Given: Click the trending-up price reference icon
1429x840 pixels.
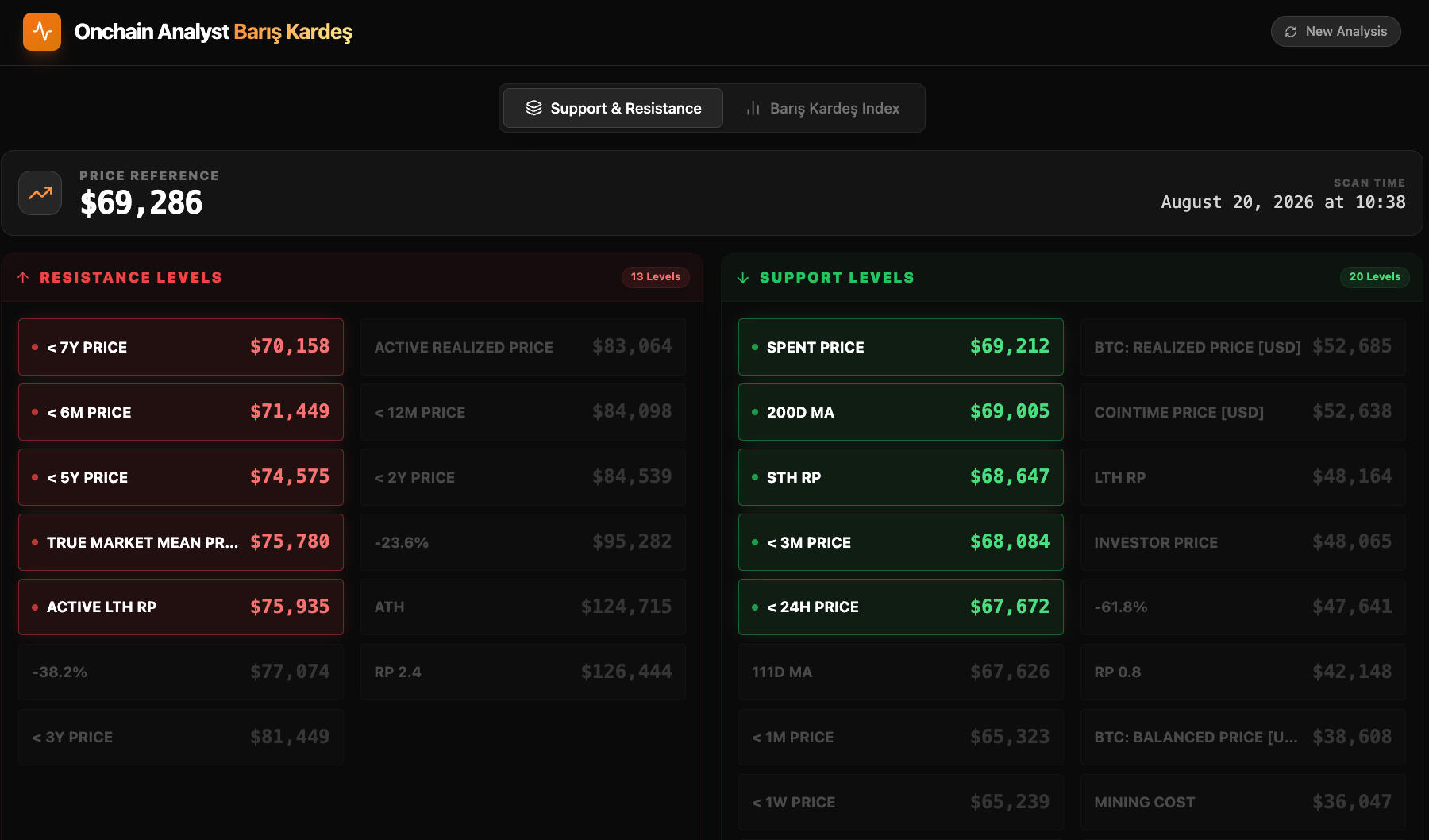Looking at the screenshot, I should click(40, 193).
